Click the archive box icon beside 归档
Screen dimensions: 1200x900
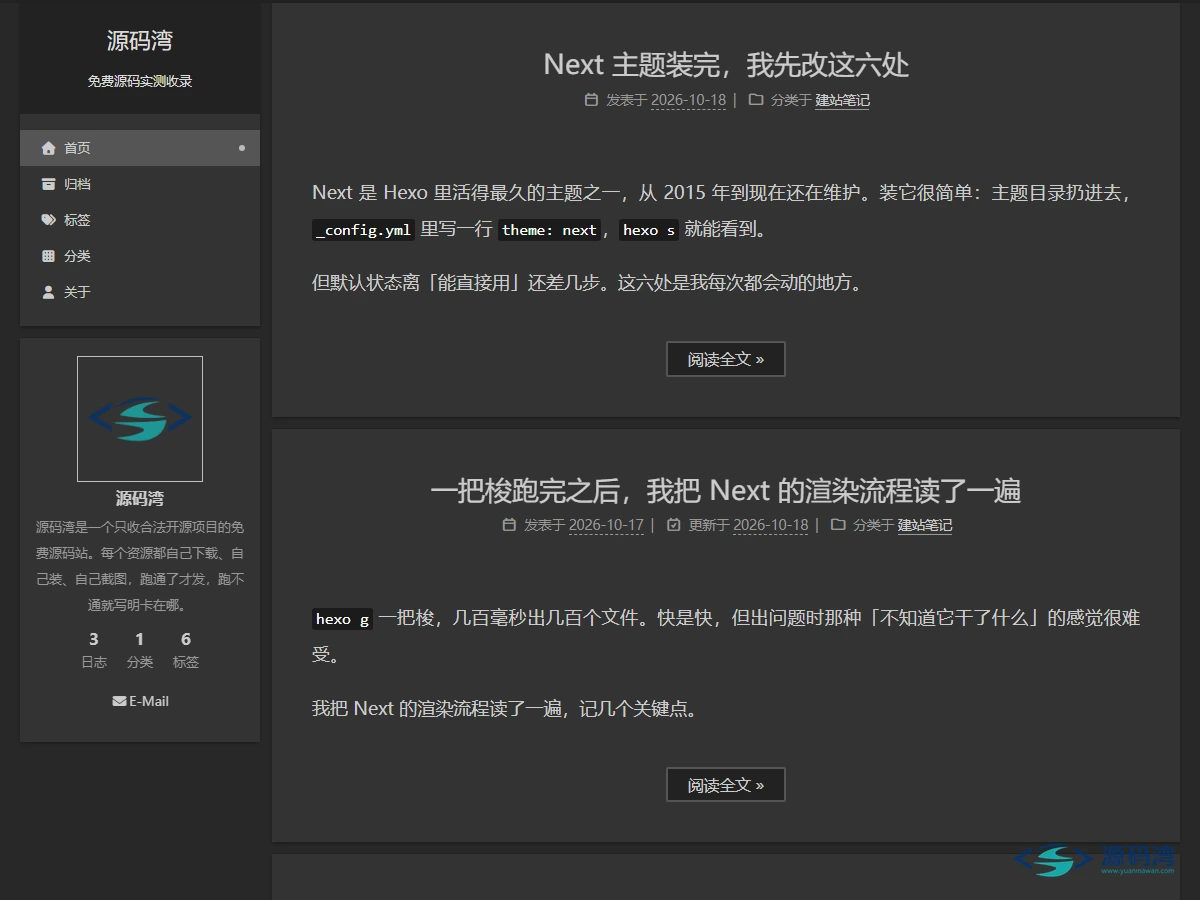[x=48, y=184]
